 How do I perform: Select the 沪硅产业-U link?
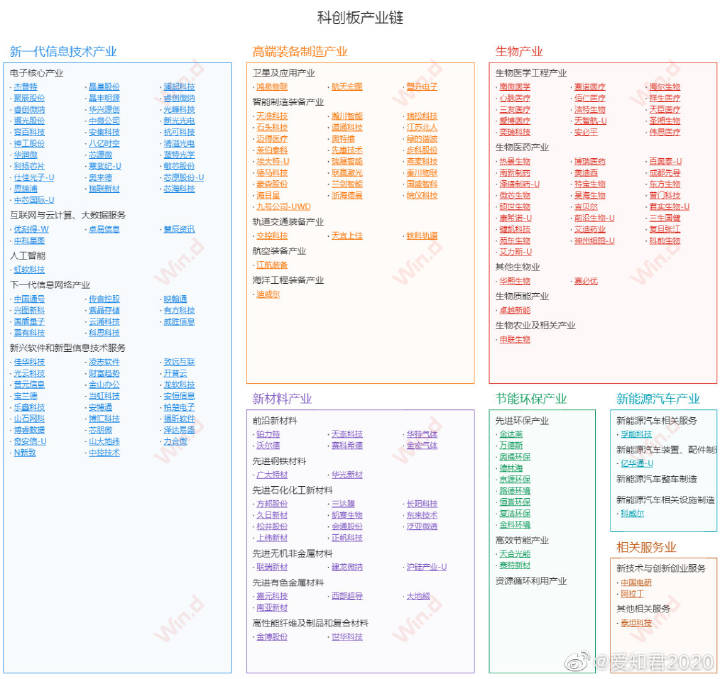tap(427, 567)
